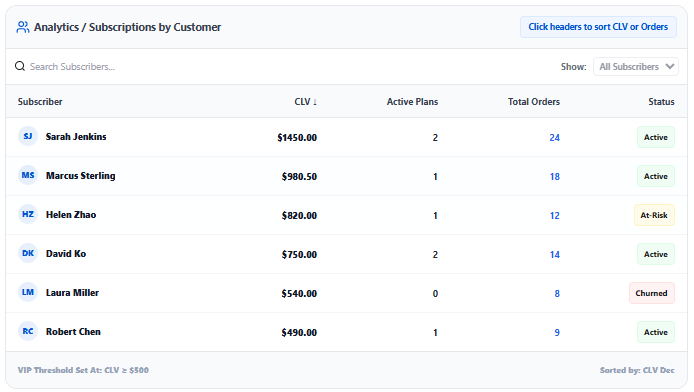Image resolution: width=694 pixels, height=392 pixels.
Task: Click Sarah Jenkins' Active status badge
Action: point(655,137)
